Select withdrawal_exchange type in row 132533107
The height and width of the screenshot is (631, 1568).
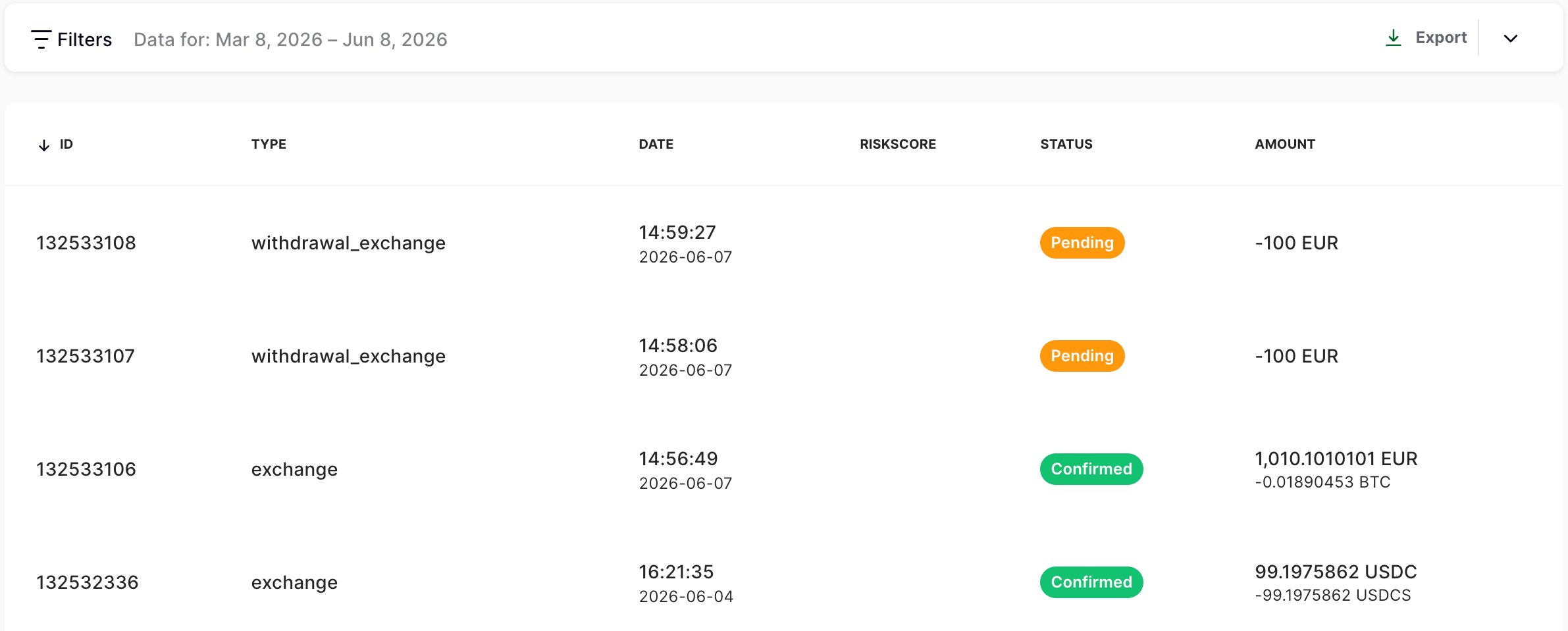(348, 356)
